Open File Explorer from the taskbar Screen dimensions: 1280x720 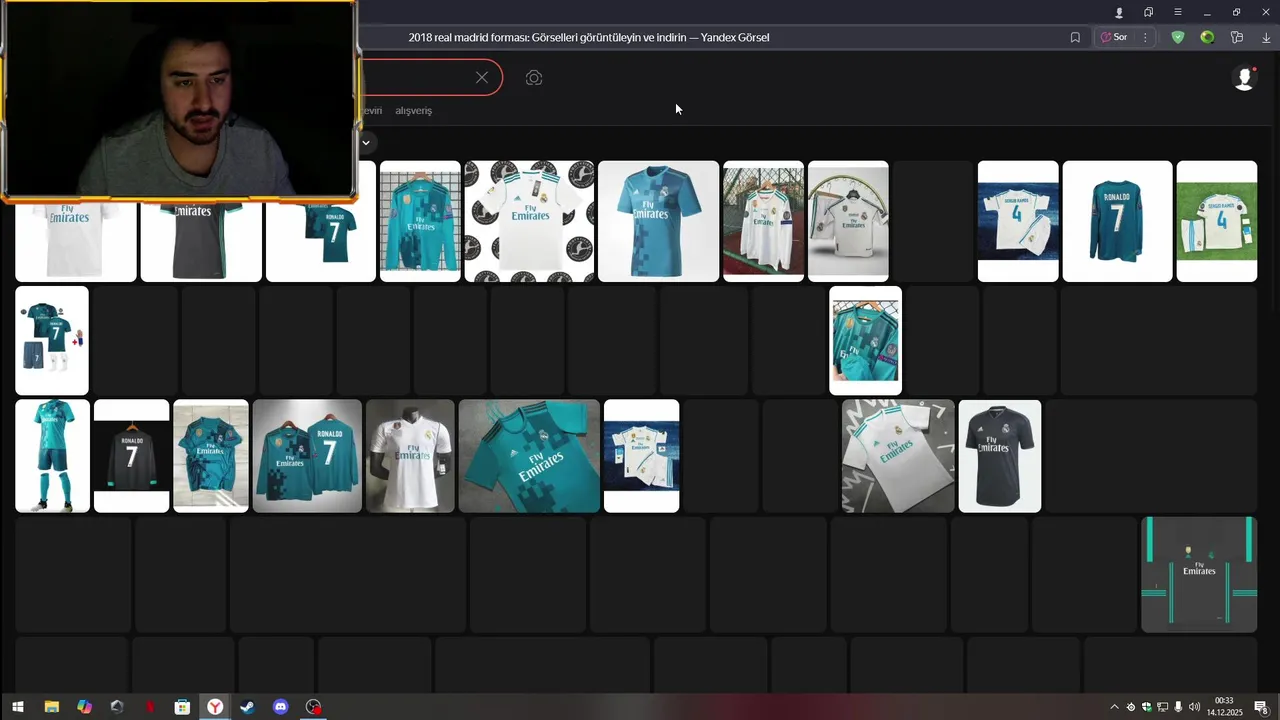[51, 707]
